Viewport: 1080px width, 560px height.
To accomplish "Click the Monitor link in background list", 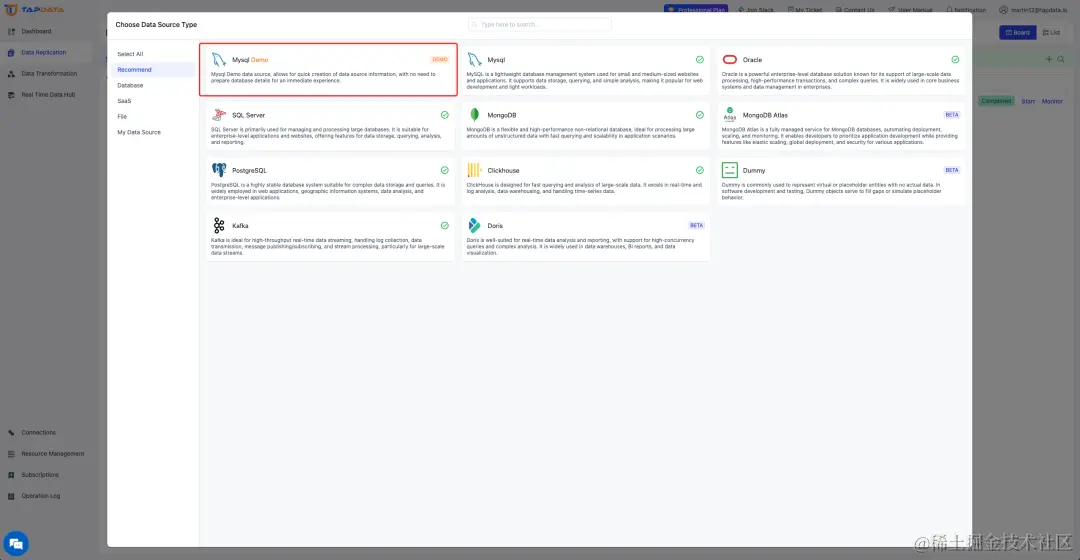I will coord(1052,101).
